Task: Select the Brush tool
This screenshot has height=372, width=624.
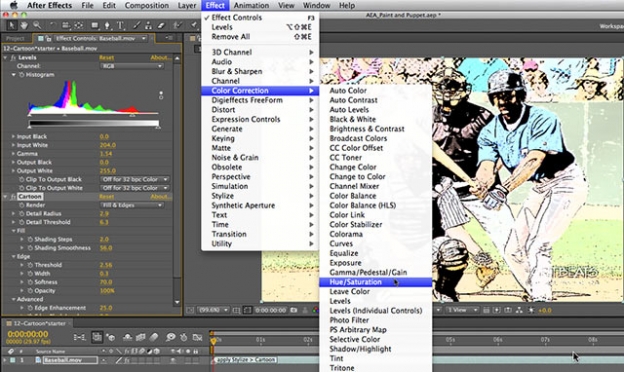Action: (136, 25)
